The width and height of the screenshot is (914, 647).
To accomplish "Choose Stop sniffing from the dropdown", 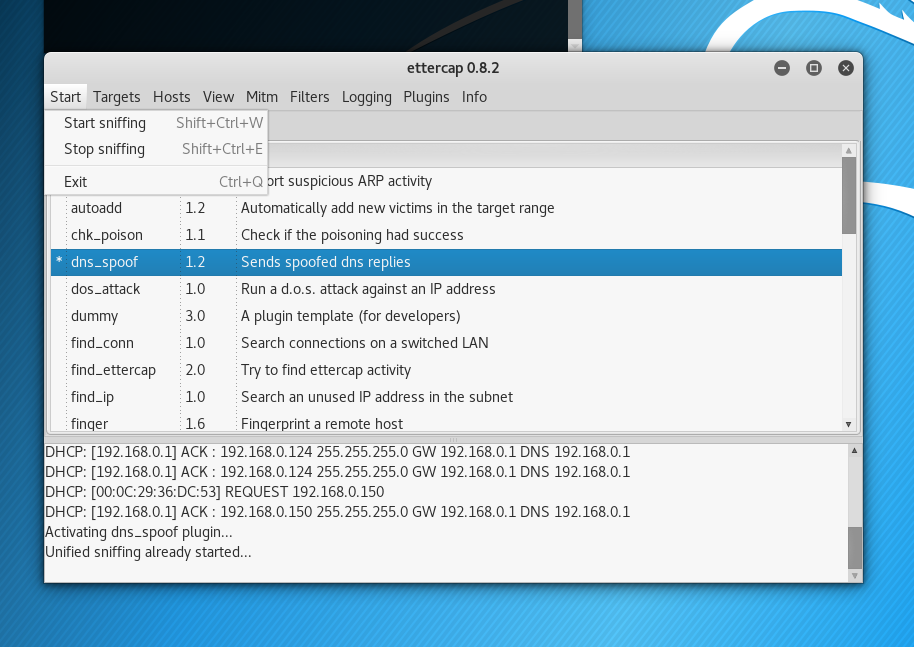I will pos(156,149).
